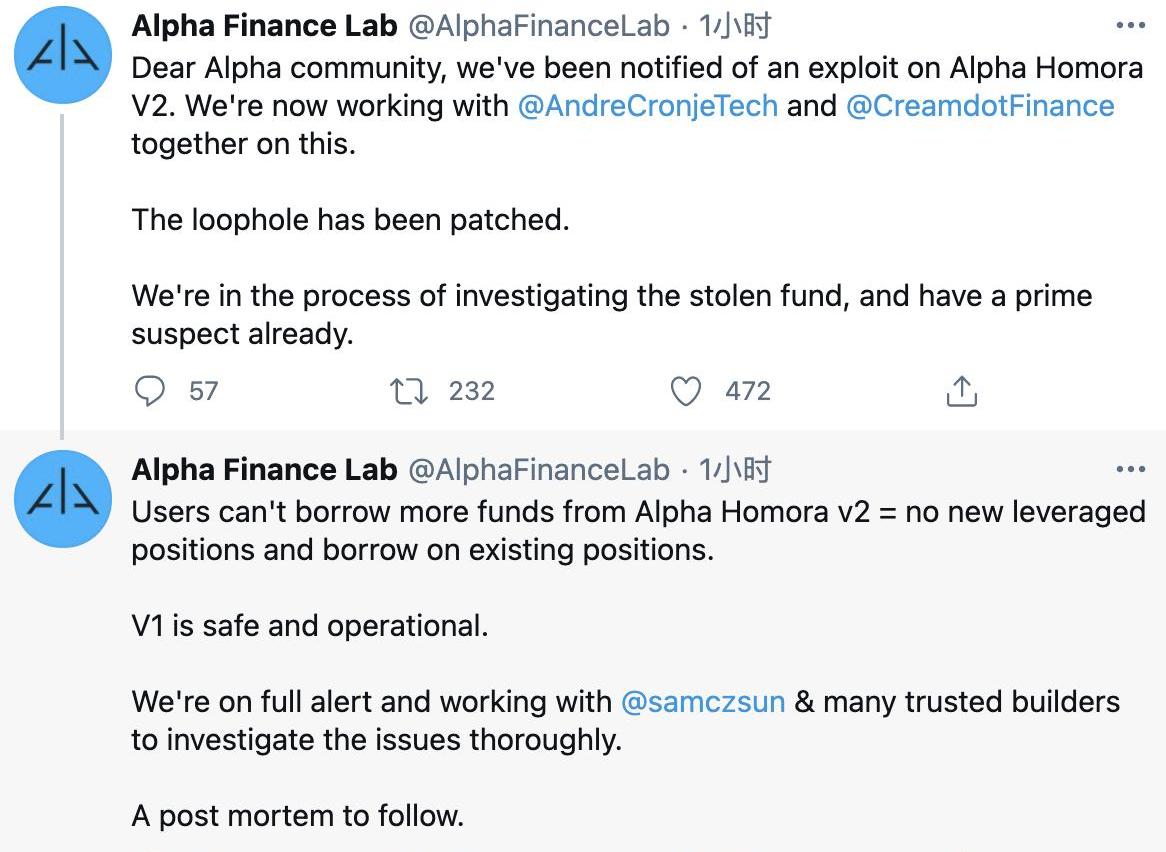Click the 'Alpha Finance Lab' name on the exploit tweet
This screenshot has width=1166, height=852.
264,27
